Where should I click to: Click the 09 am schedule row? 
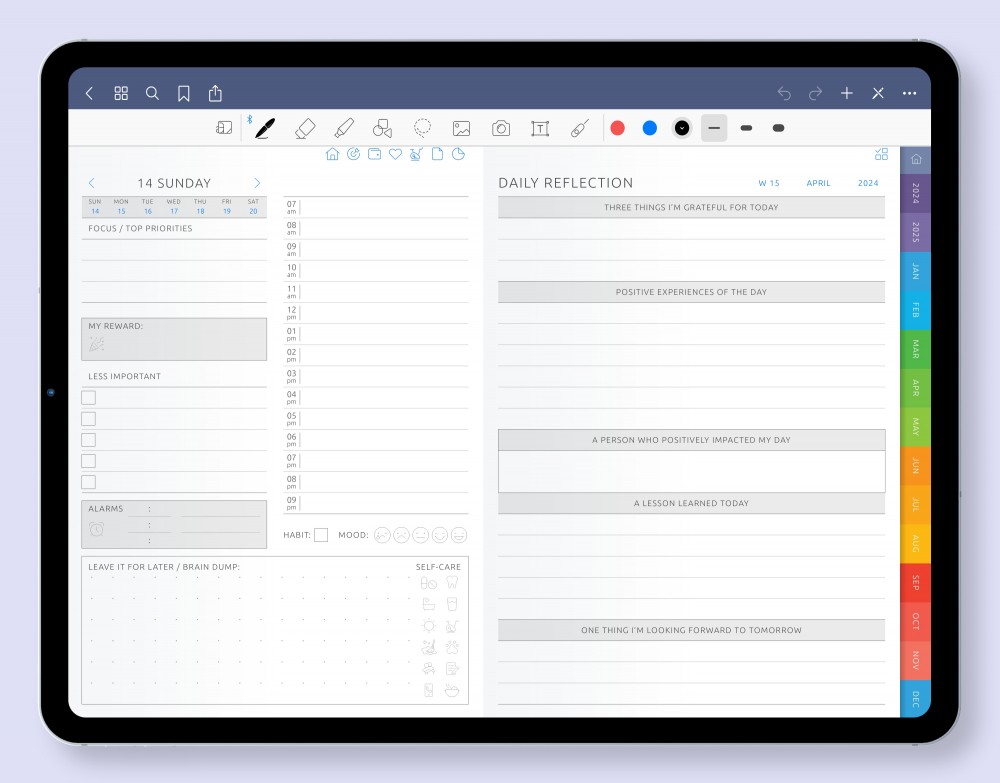pos(376,249)
